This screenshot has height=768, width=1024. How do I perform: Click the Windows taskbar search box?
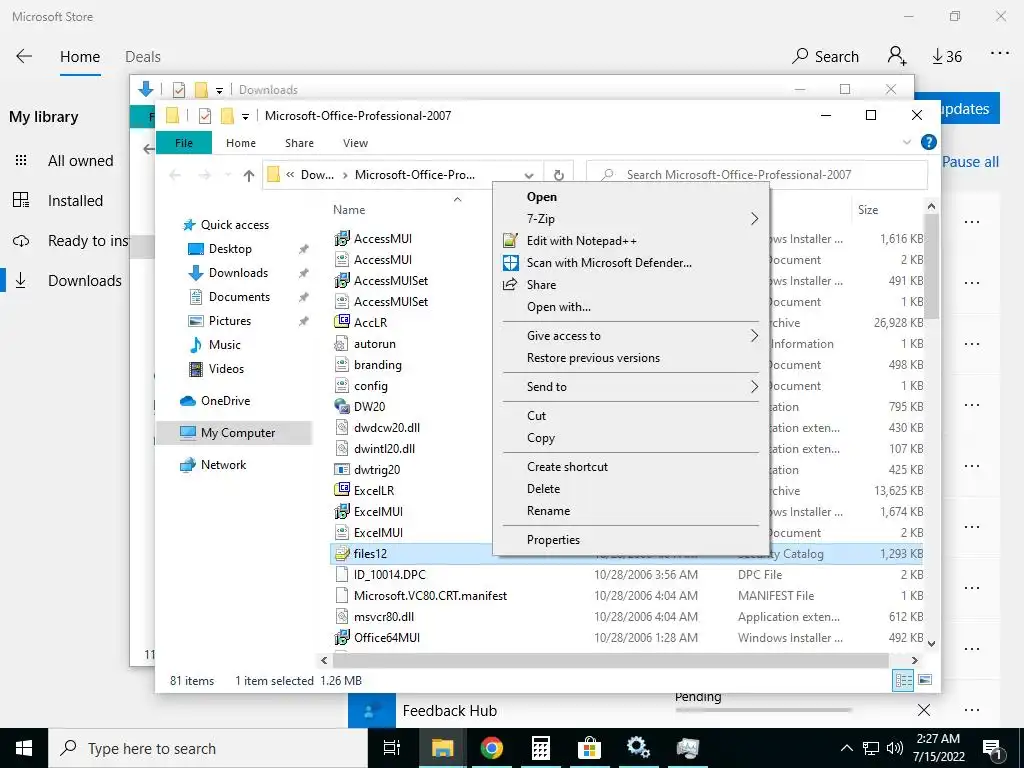pos(206,748)
